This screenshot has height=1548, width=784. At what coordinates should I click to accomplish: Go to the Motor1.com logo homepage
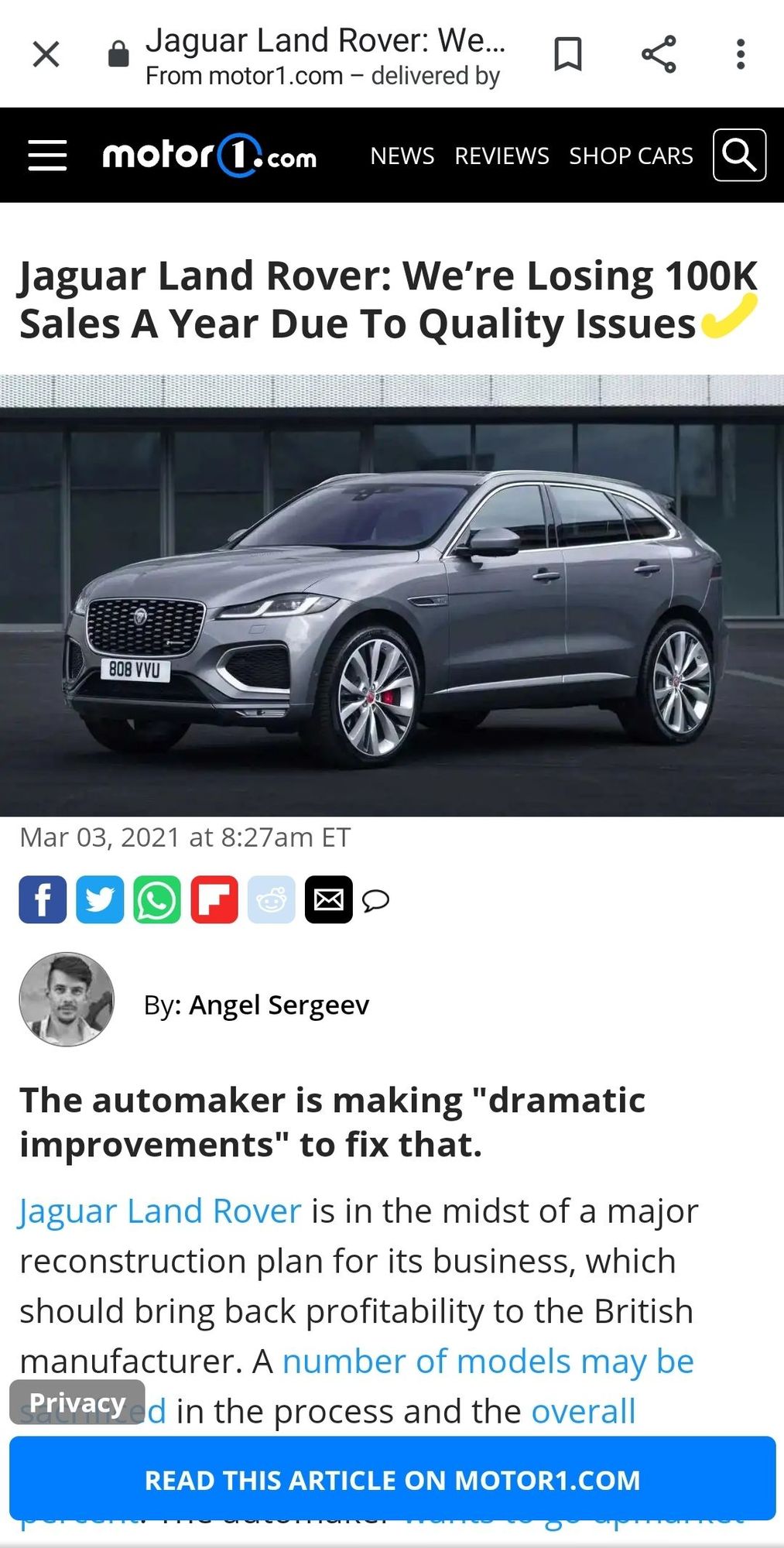(x=210, y=156)
